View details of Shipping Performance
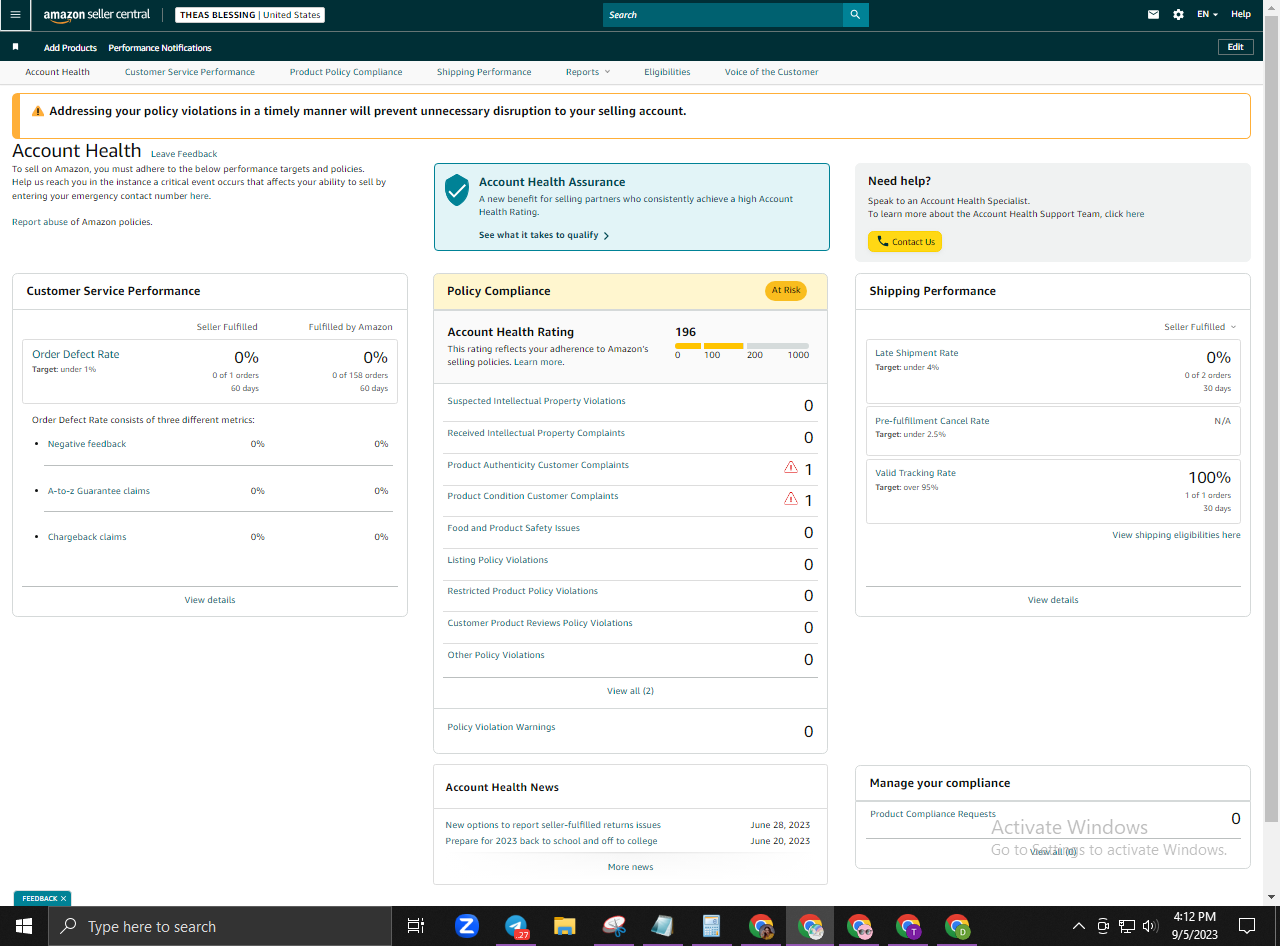The width and height of the screenshot is (1280, 946). tap(1053, 600)
